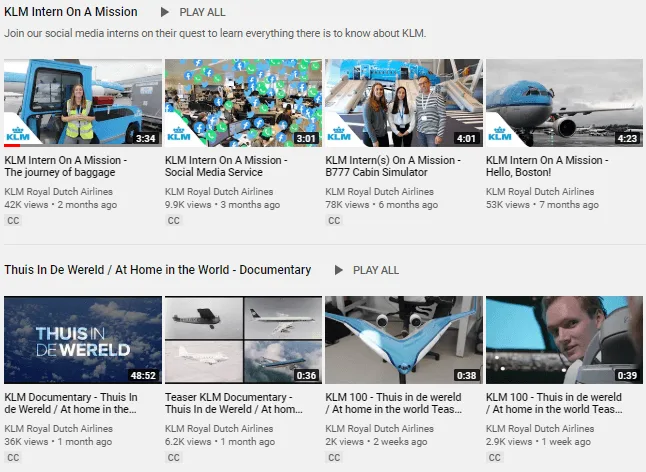Click '2.9K views • 1 week ago' text

click(538, 442)
